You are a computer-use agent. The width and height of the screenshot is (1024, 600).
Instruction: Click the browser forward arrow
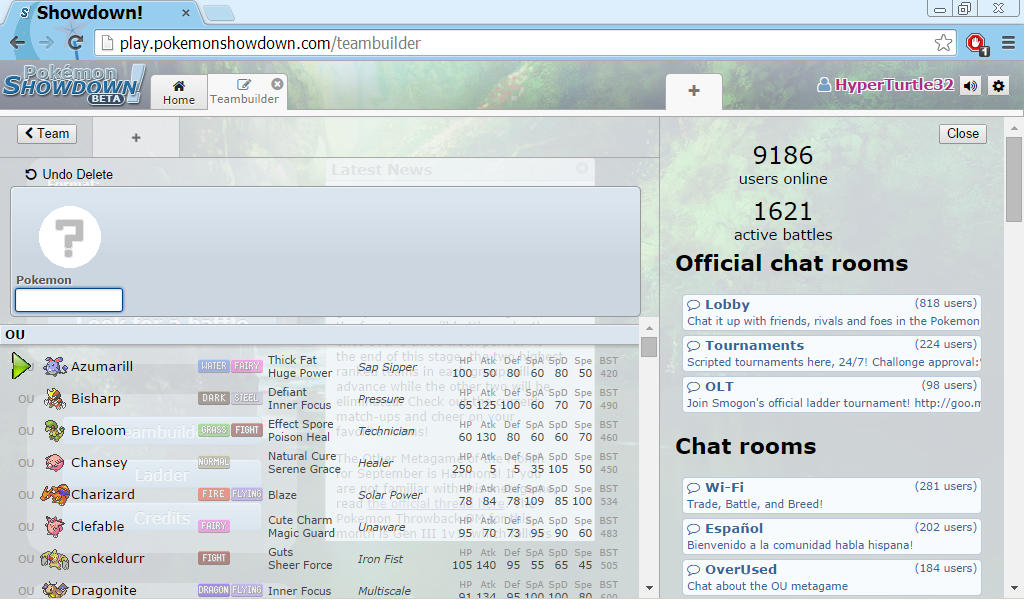pos(46,43)
